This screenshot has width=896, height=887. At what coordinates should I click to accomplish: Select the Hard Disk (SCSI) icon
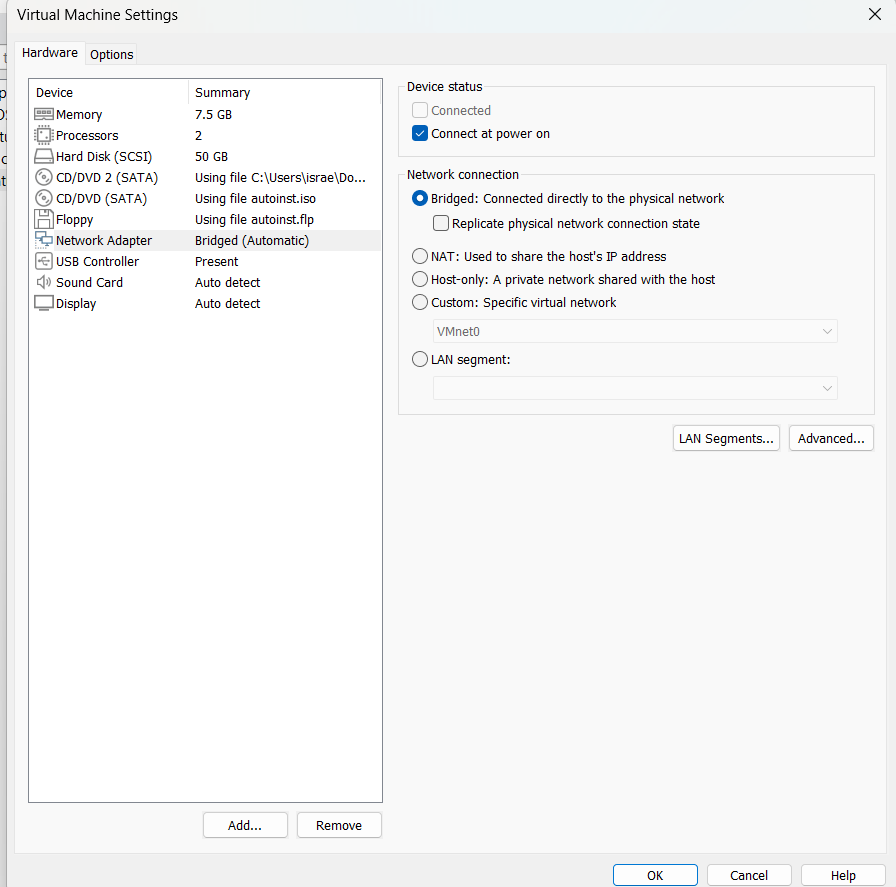[44, 157]
